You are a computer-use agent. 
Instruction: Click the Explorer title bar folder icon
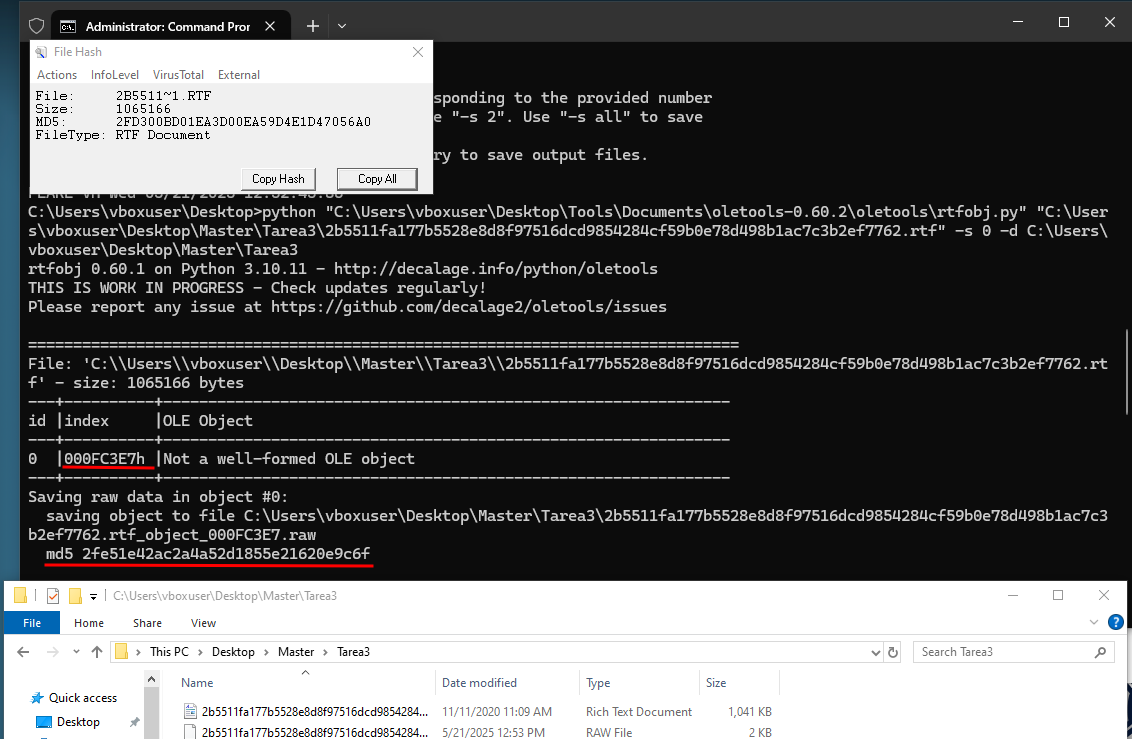tap(20, 595)
